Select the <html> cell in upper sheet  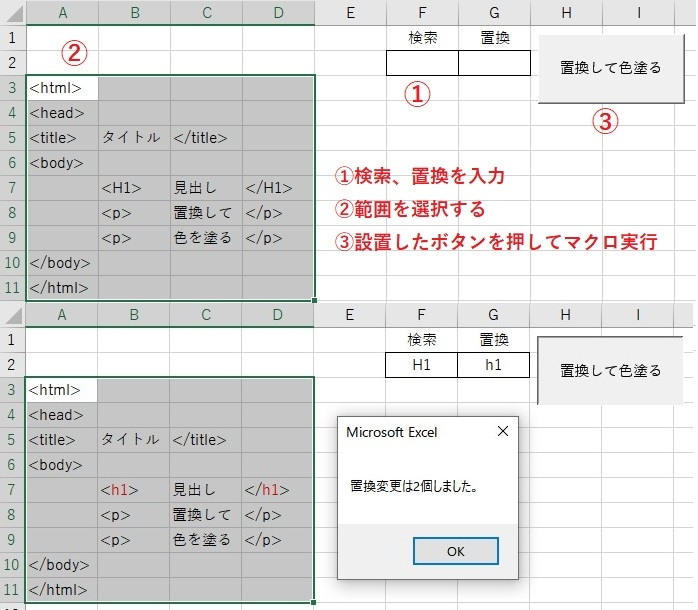tap(63, 88)
